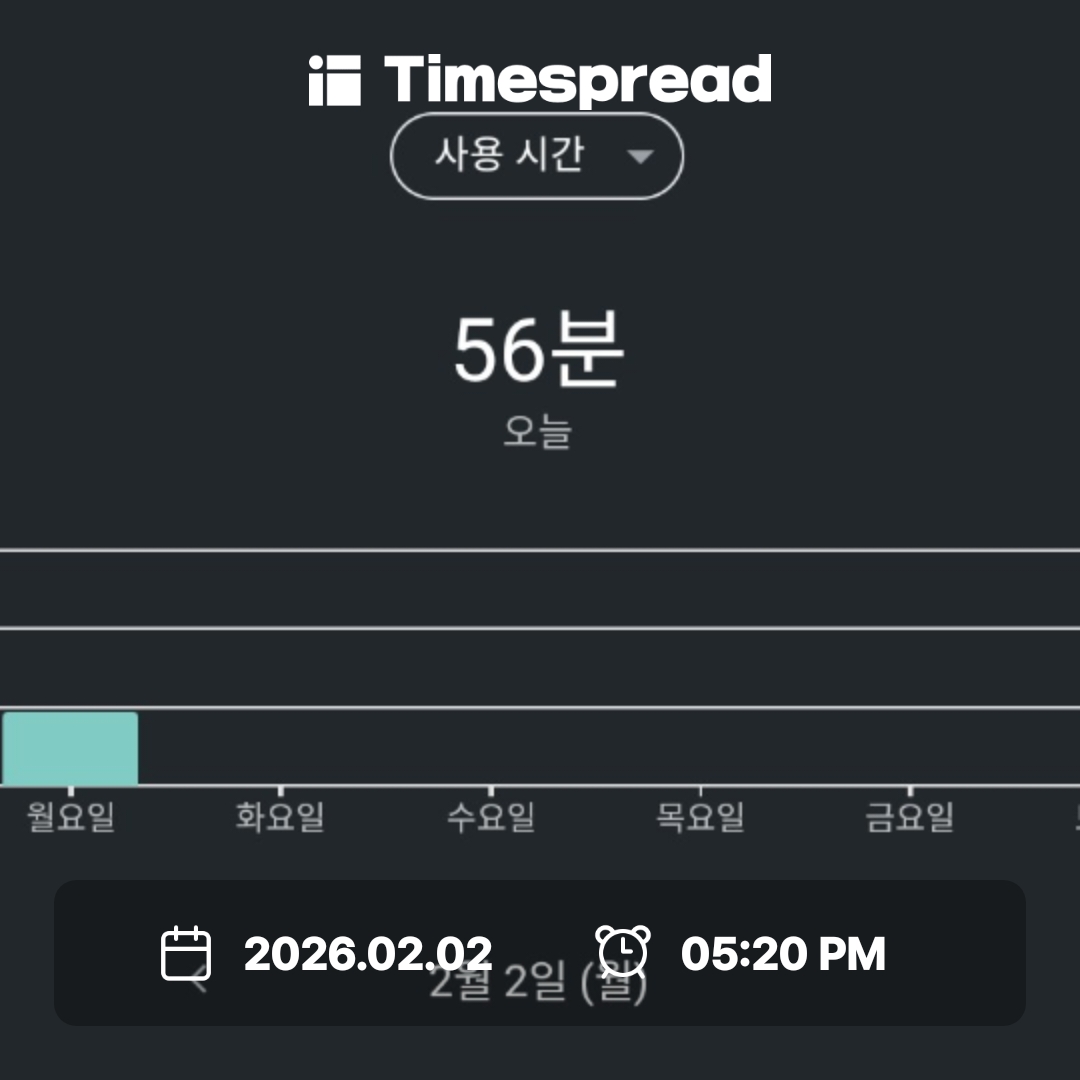
Task: Click the 2월 2일 (월) date label
Action: pos(538,987)
